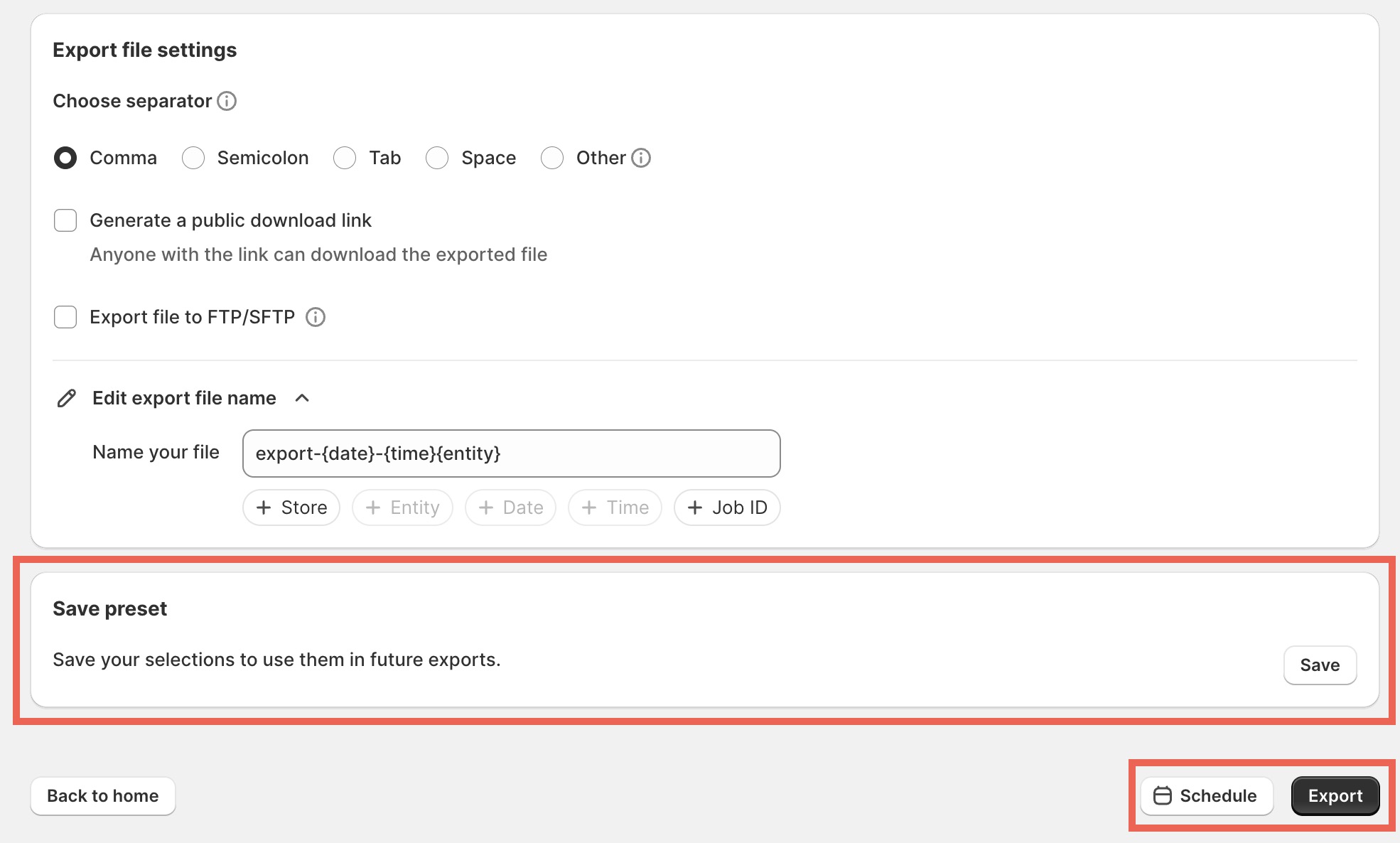This screenshot has height=843, width=1400.
Task: Click pencil icon beside Edit export file name
Action: 66,398
